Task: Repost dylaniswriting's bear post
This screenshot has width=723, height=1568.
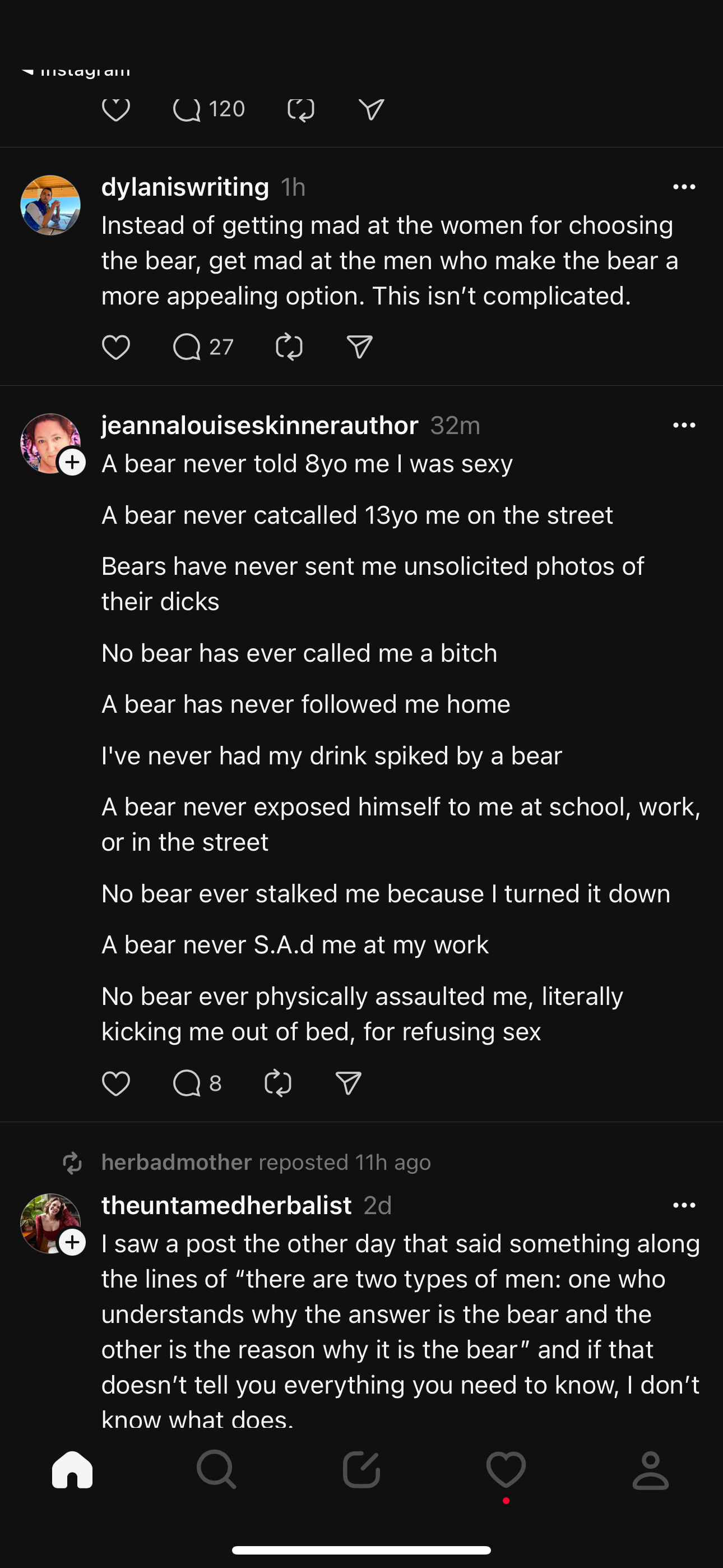Action: (x=289, y=347)
